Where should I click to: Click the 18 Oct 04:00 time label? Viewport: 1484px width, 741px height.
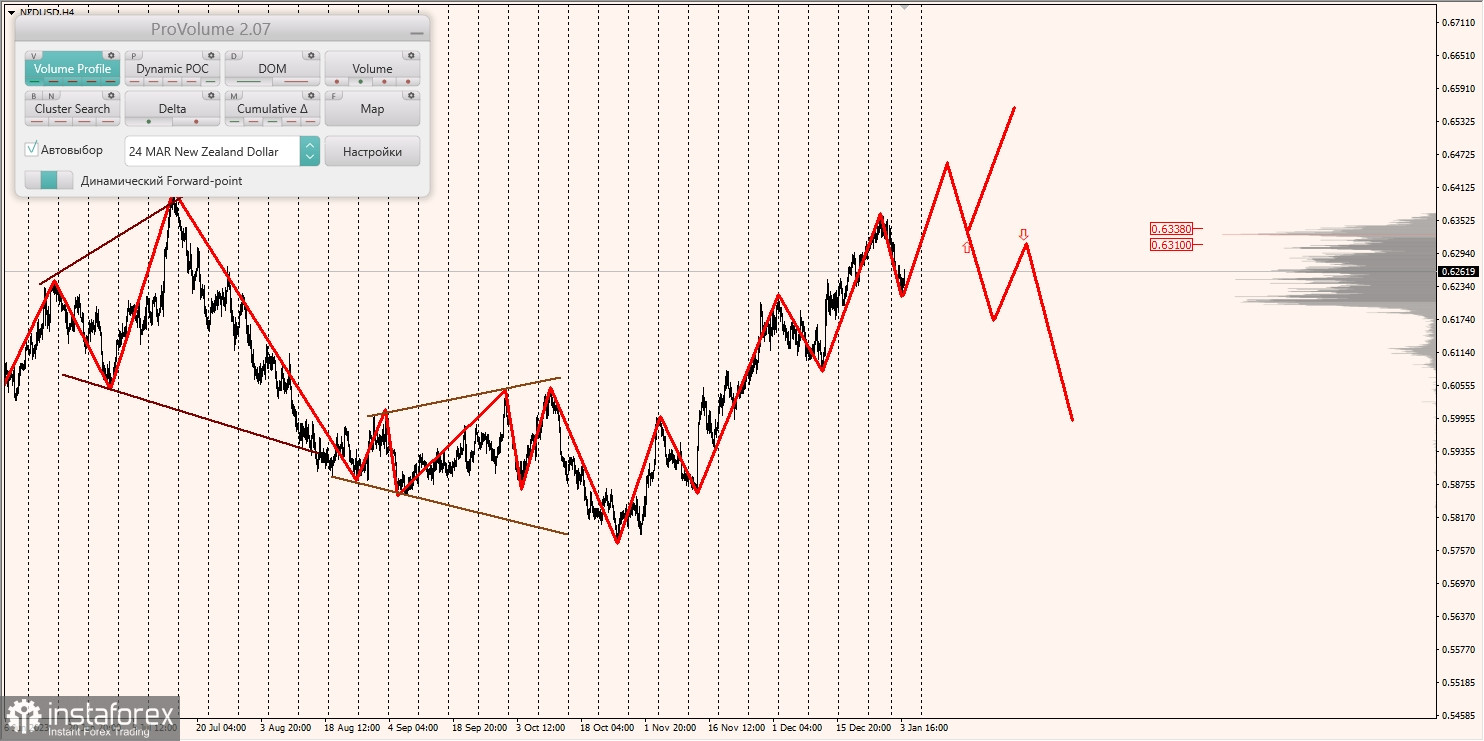tap(607, 728)
